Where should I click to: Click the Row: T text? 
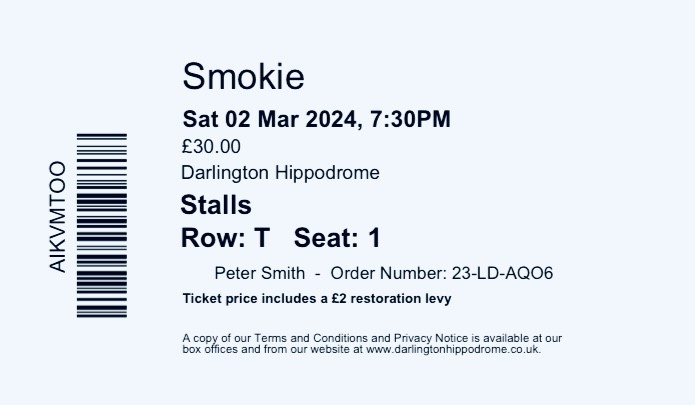(225, 239)
